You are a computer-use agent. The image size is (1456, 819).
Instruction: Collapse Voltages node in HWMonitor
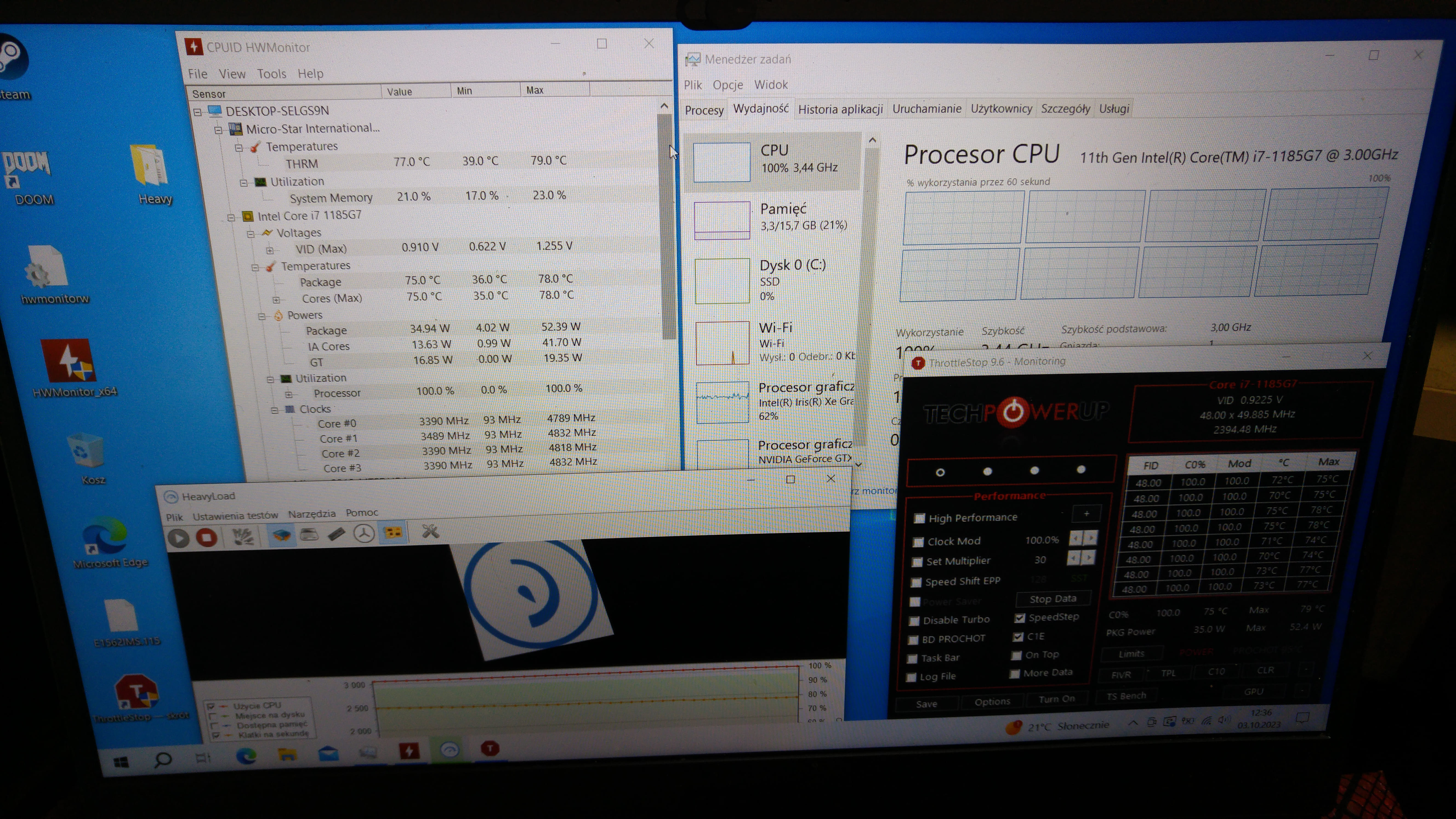[251, 234]
